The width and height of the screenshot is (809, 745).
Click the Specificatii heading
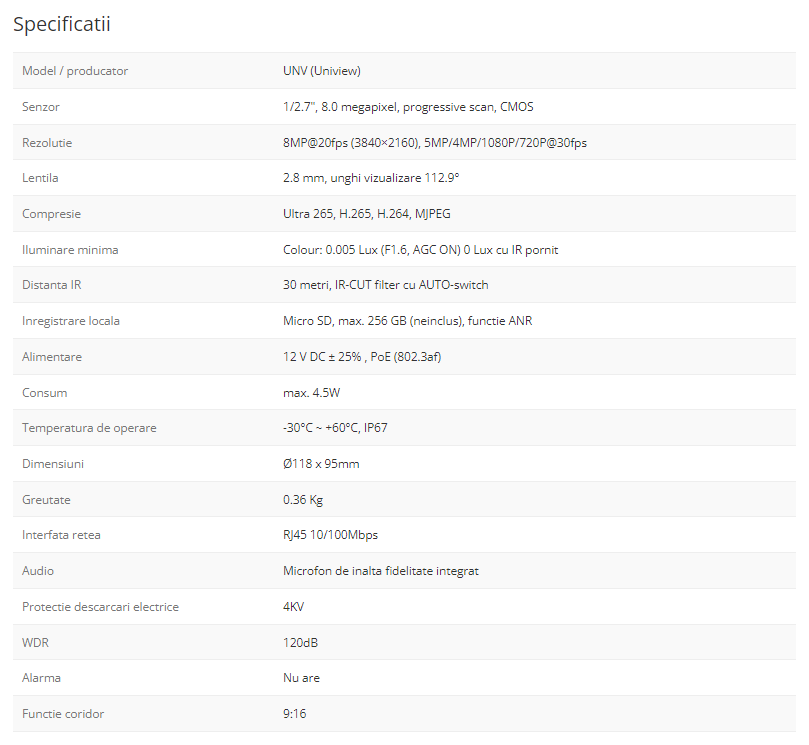tap(61, 24)
